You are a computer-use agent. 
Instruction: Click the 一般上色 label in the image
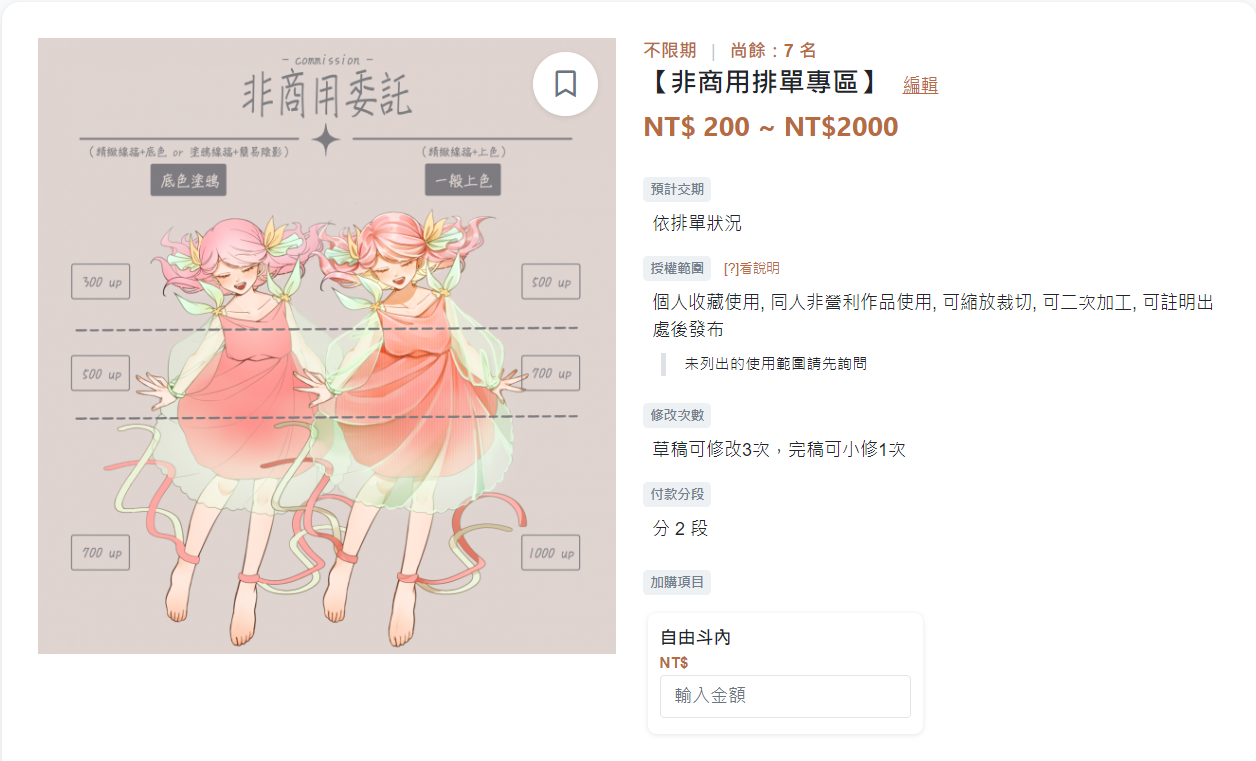[x=463, y=181]
